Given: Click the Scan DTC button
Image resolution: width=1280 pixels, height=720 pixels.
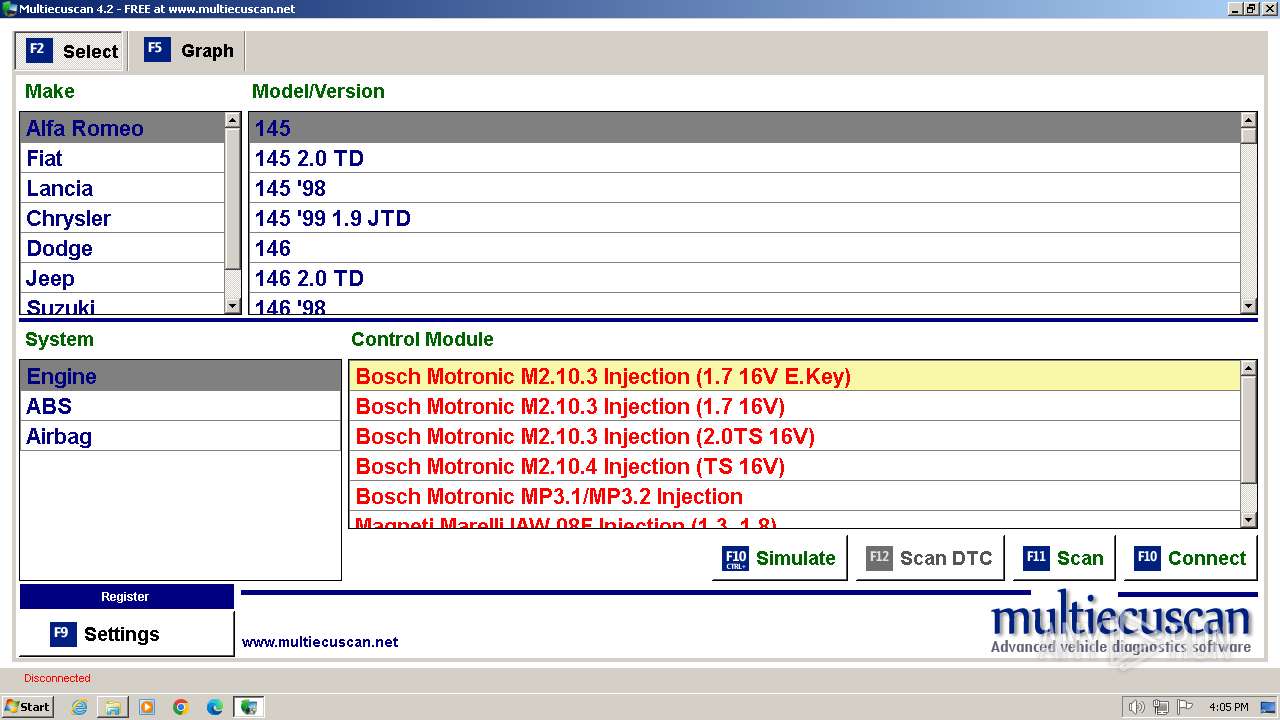Looking at the screenshot, I should [929, 558].
